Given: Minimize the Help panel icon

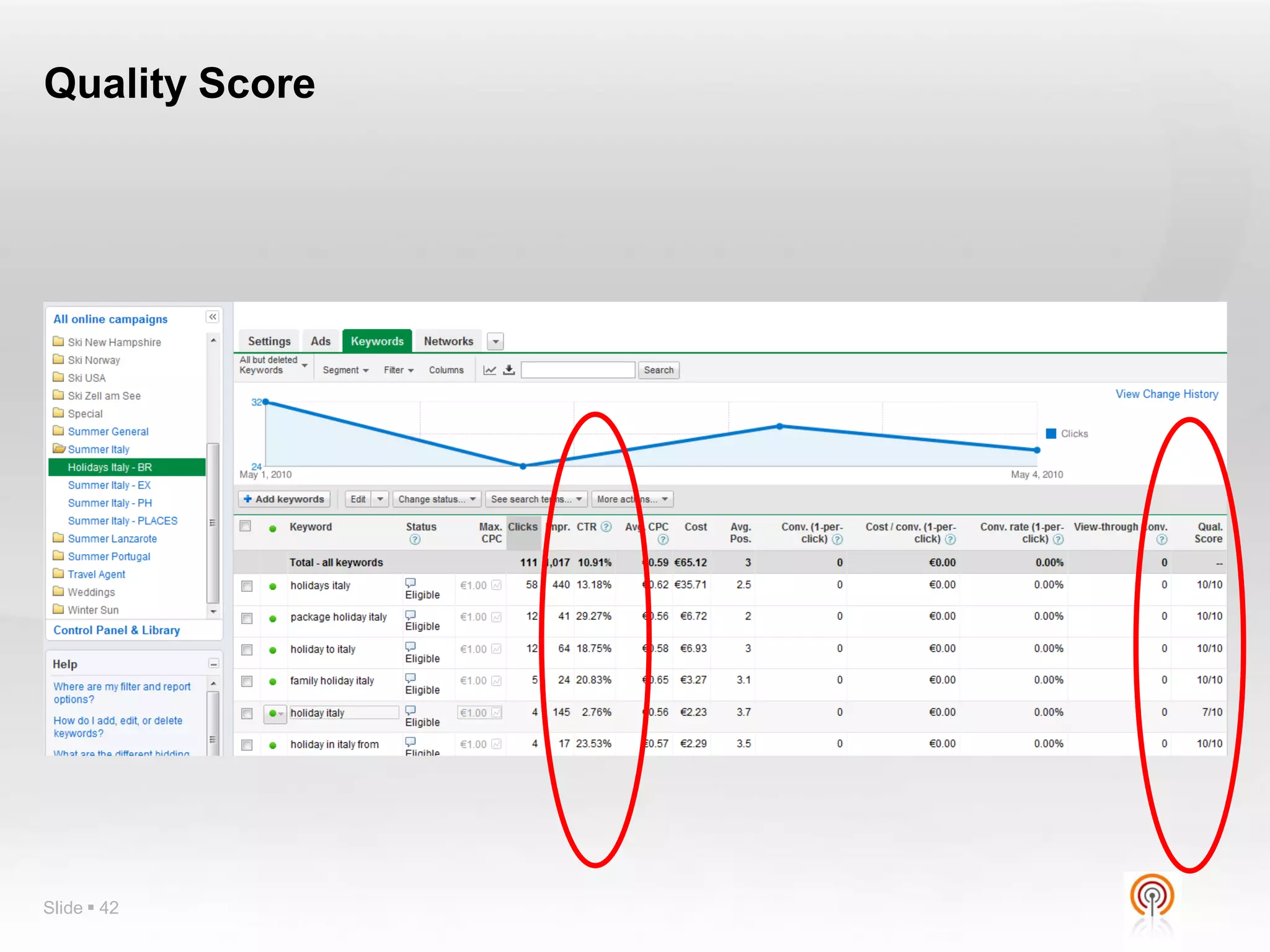Looking at the screenshot, I should point(213,664).
